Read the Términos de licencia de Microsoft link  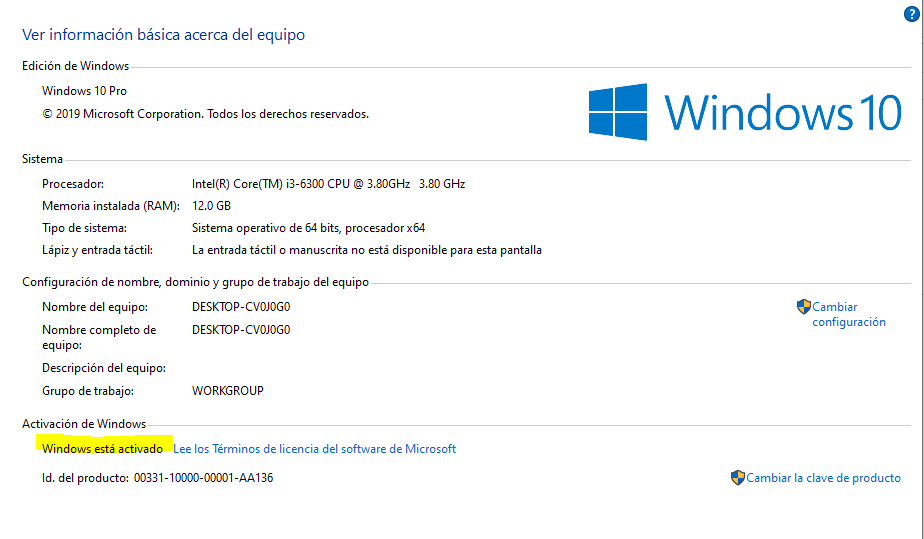(314, 449)
